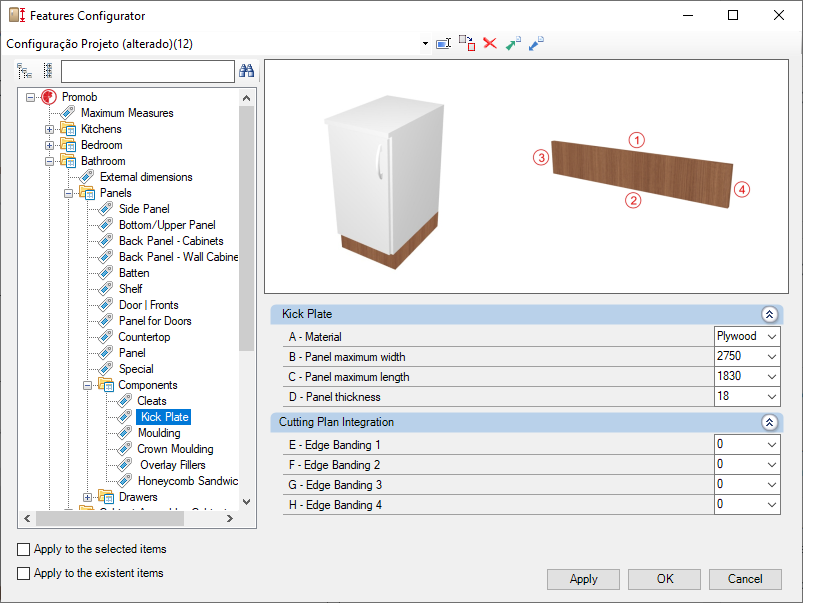Delete the configuration with the red X icon
This screenshot has height=605, width=813.
coord(490,43)
